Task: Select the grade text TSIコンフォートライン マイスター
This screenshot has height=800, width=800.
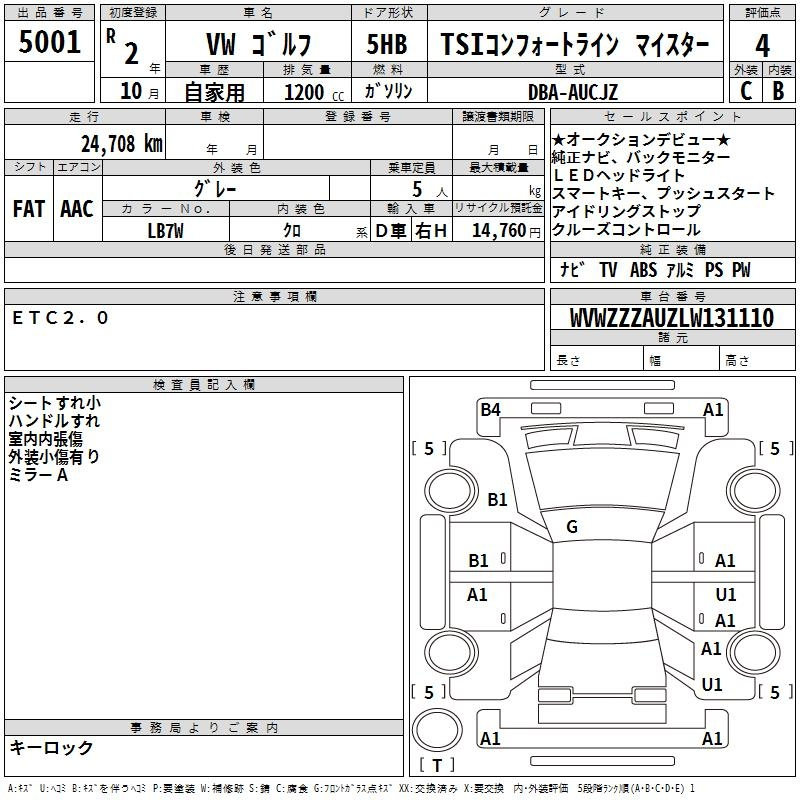Action: click(575, 44)
